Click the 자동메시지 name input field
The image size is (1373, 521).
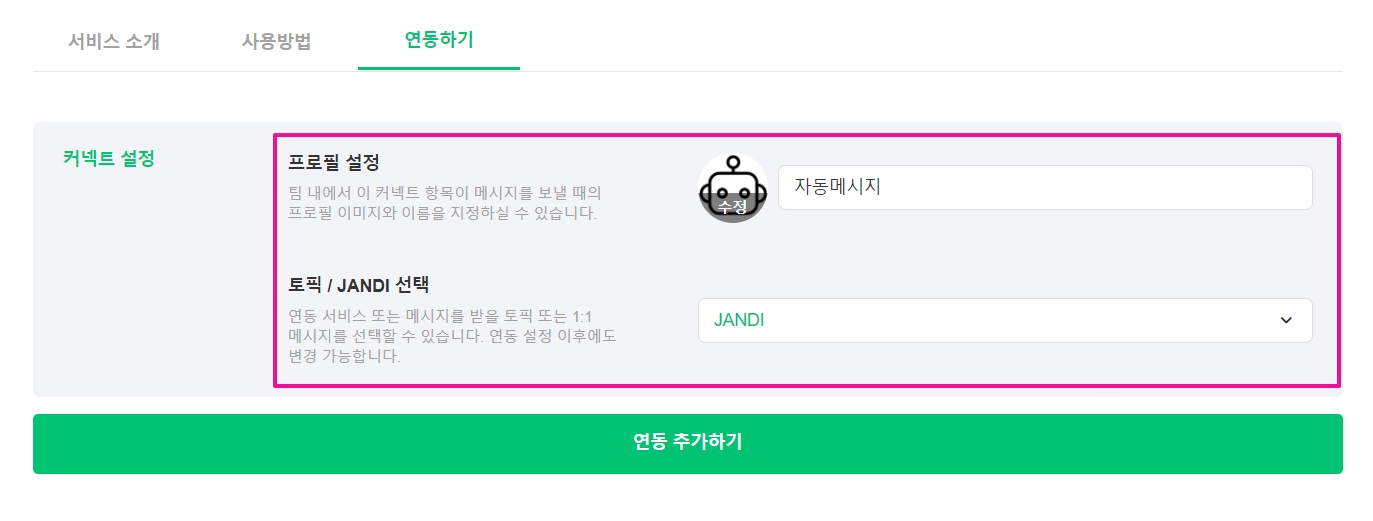1044,187
